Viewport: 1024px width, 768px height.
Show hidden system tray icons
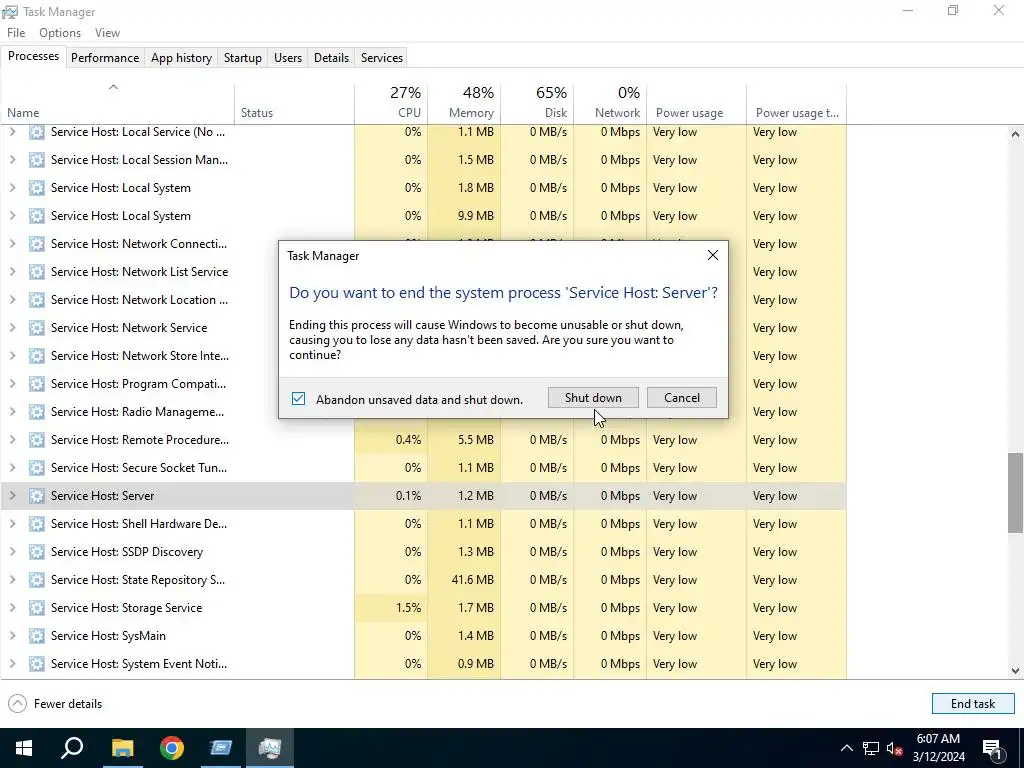[846, 748]
